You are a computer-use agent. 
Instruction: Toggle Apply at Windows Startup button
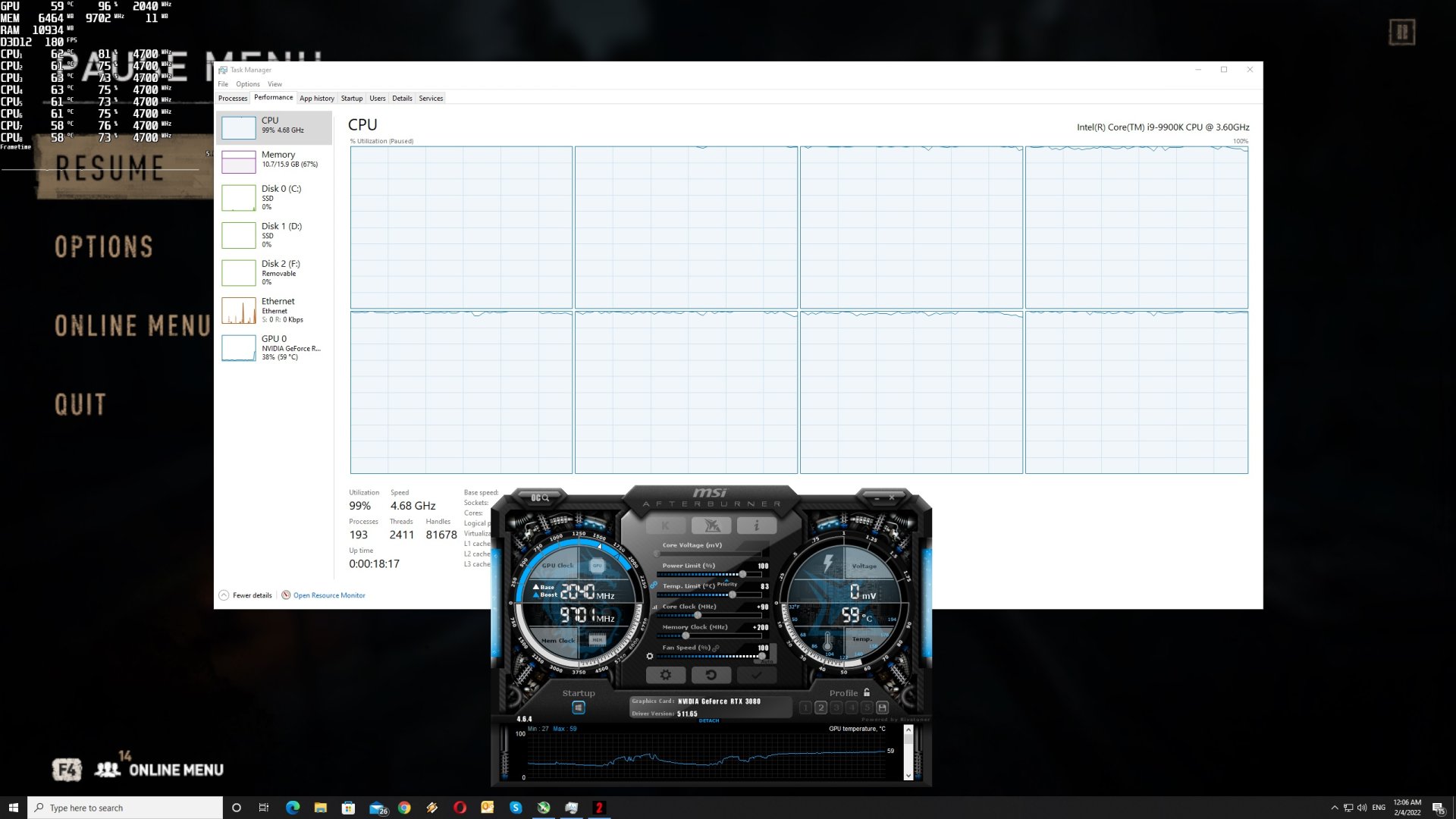click(579, 708)
